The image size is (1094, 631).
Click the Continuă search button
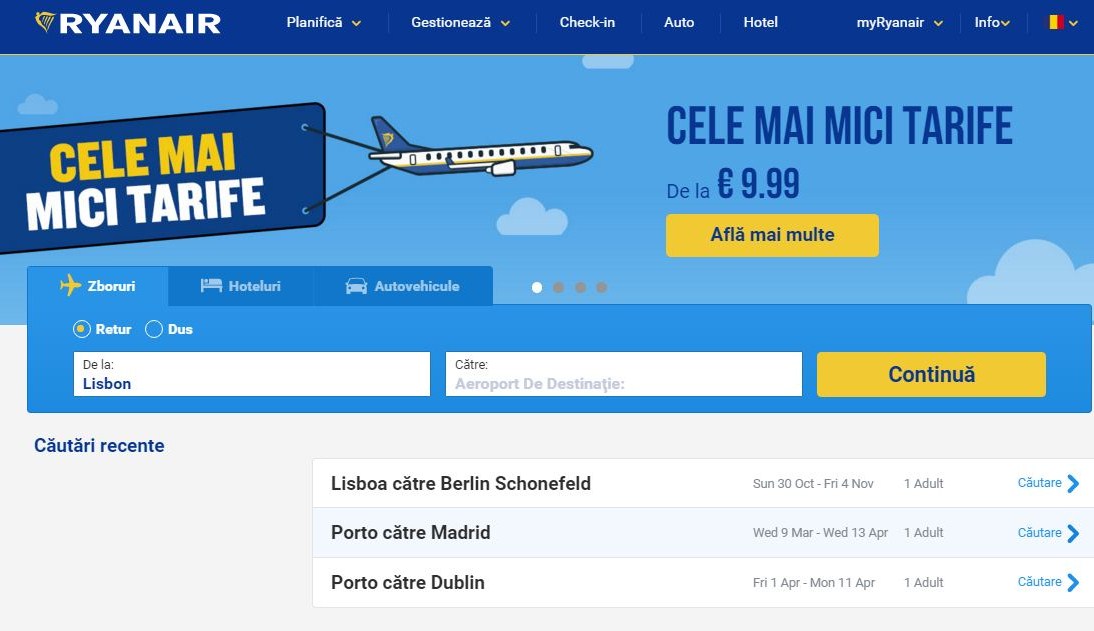tap(930, 374)
